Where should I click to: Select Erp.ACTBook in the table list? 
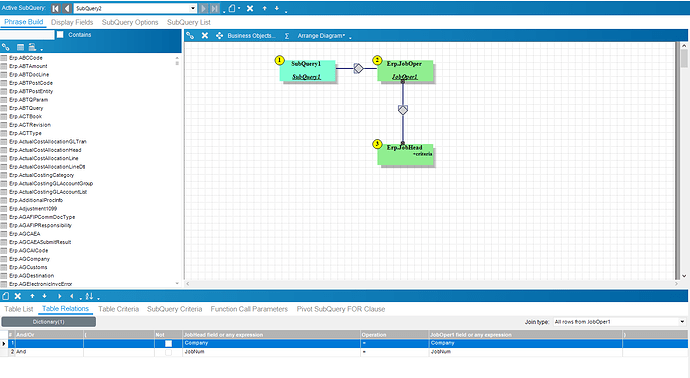[x=26, y=116]
